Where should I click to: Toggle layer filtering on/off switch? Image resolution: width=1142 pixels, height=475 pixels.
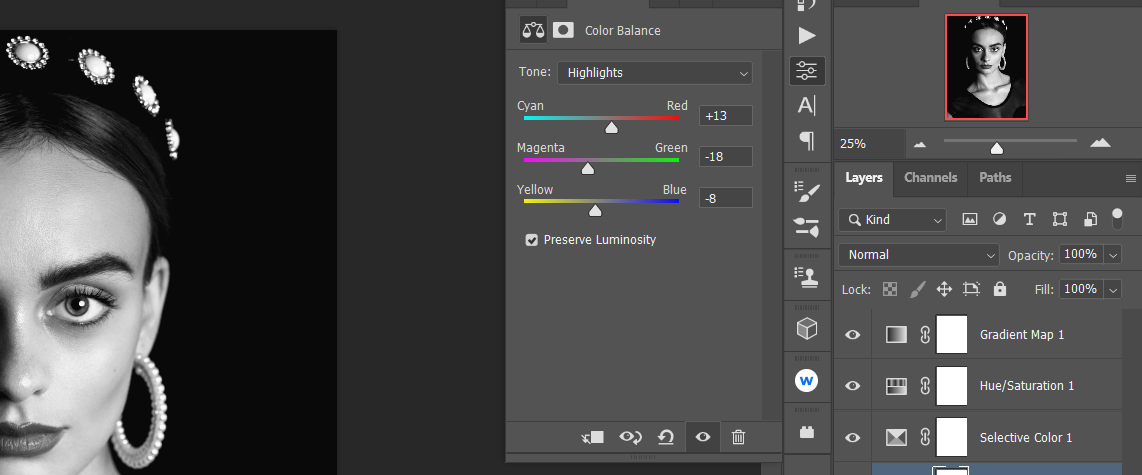(1117, 219)
